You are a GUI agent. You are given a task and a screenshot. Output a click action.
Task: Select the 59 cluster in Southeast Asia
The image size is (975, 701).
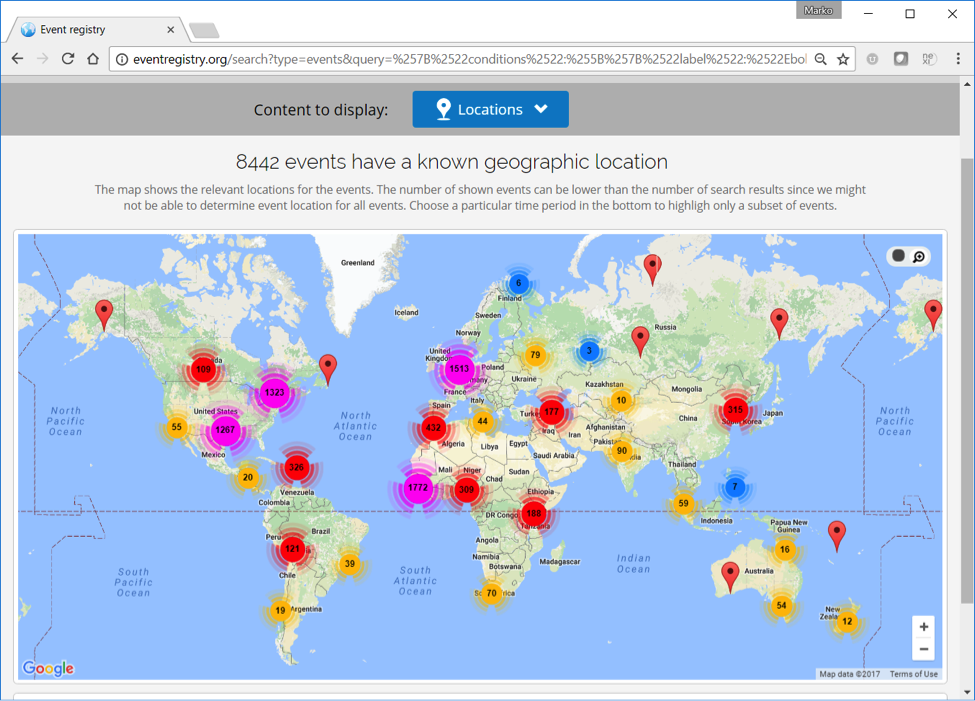tap(683, 503)
